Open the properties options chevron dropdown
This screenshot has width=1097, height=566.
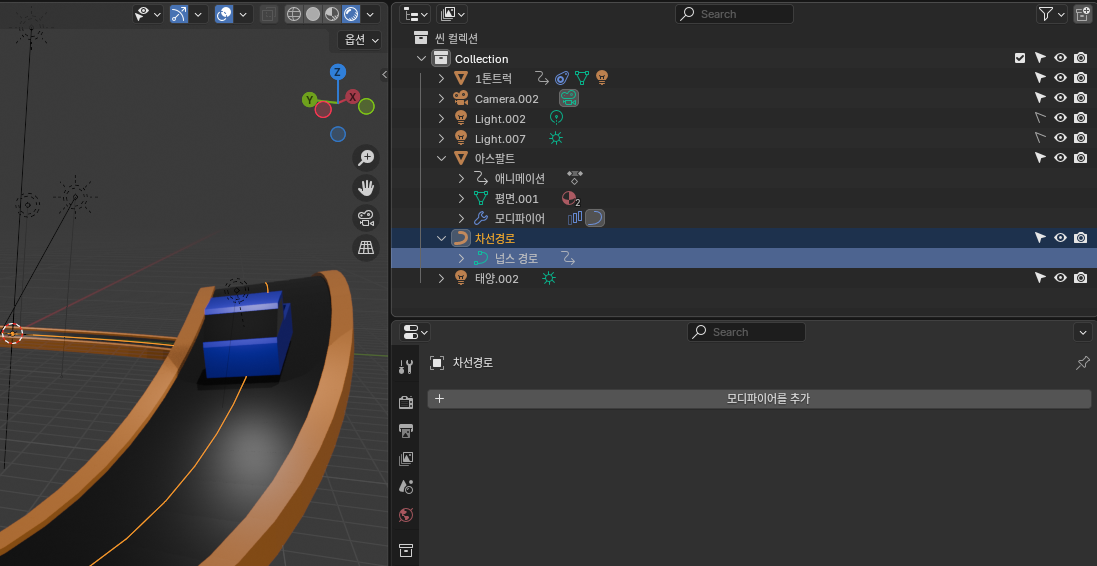1084,332
